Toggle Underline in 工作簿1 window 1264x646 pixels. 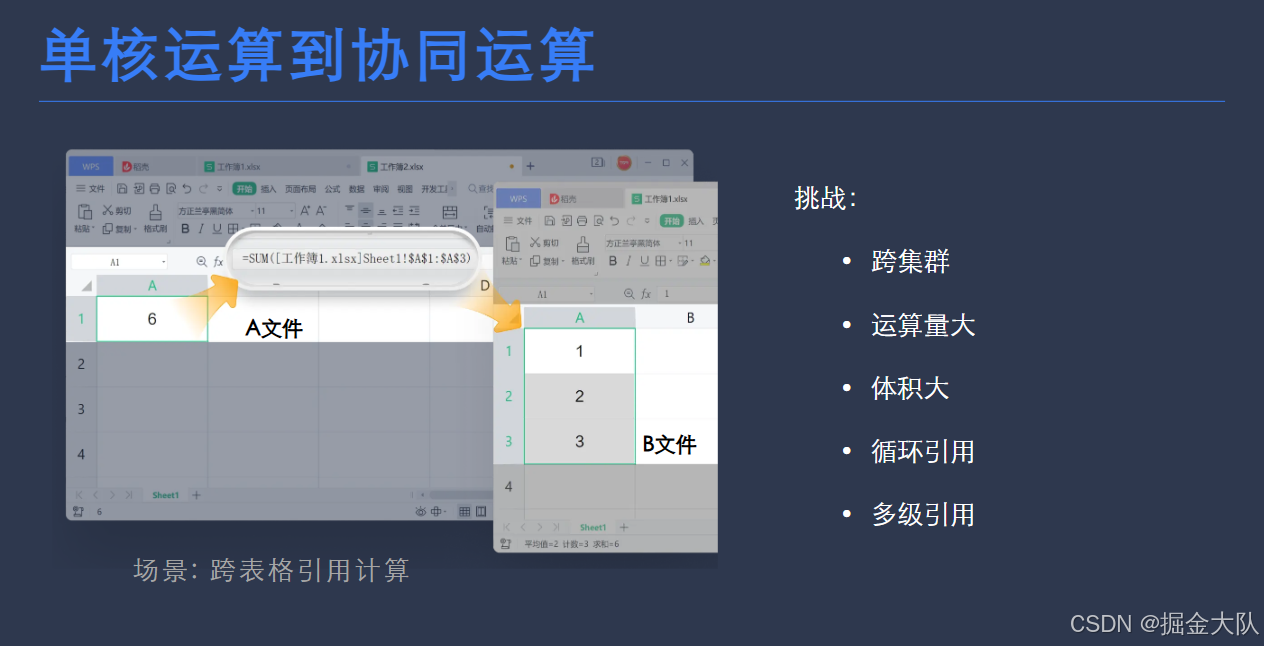645,261
